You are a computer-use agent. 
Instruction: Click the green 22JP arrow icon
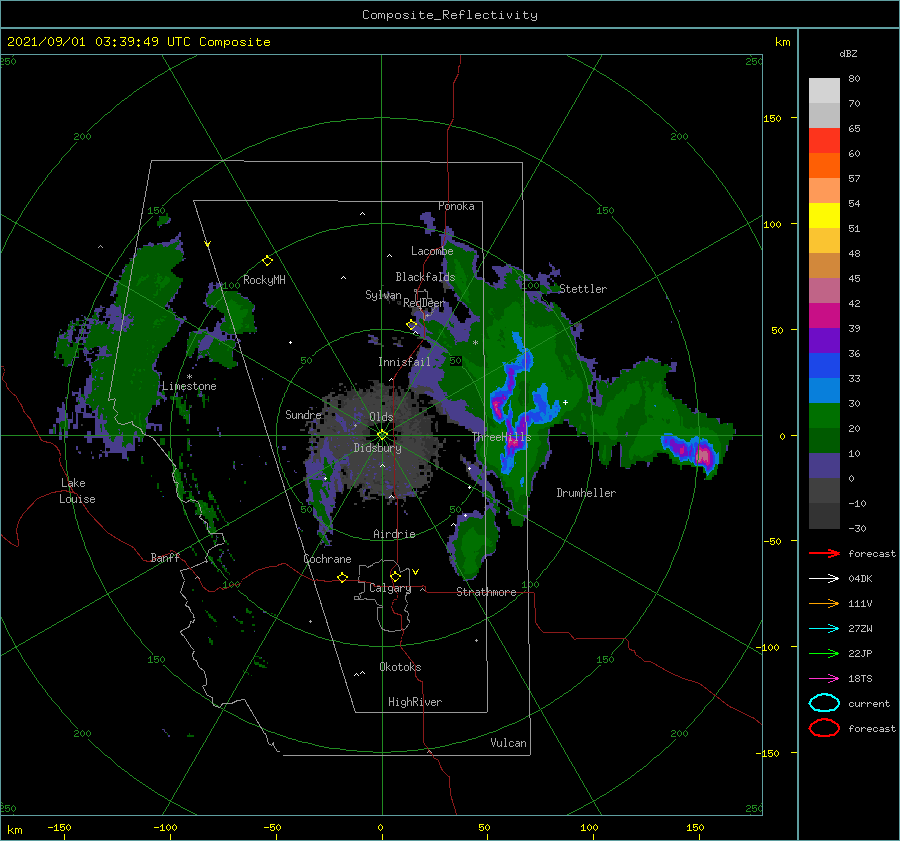(x=824, y=653)
